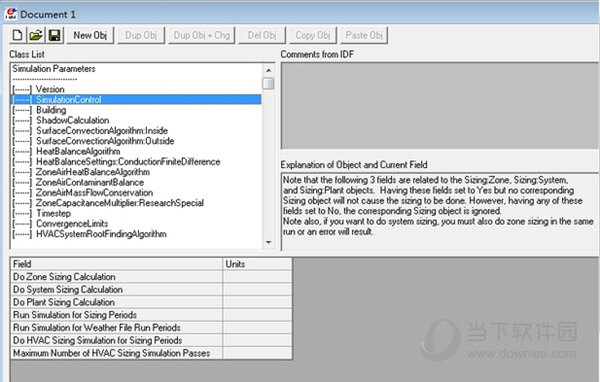Click Dup Obj + Chg button
Viewport: 600px width, 382px height.
point(202,35)
